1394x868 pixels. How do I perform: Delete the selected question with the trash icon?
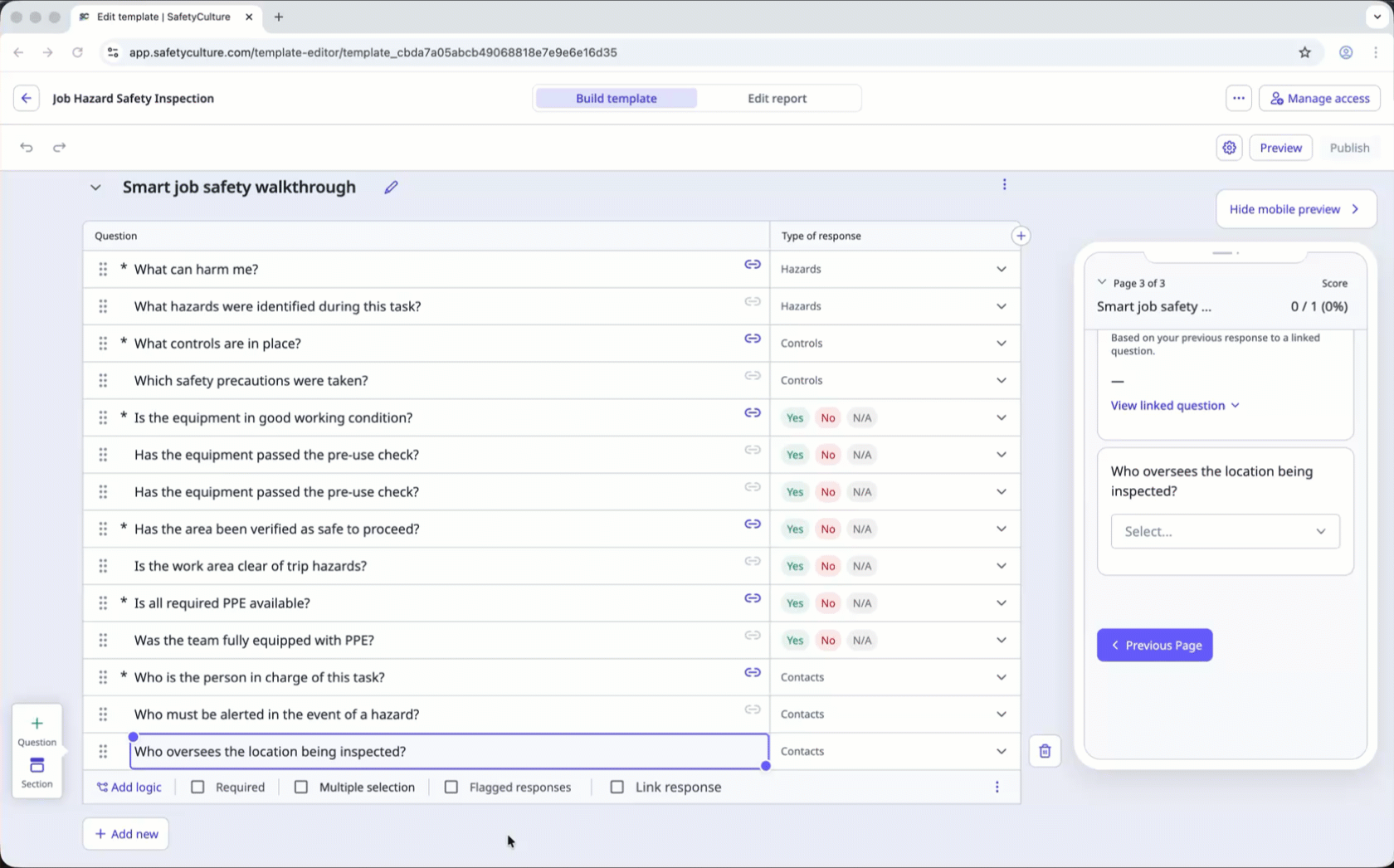point(1045,752)
